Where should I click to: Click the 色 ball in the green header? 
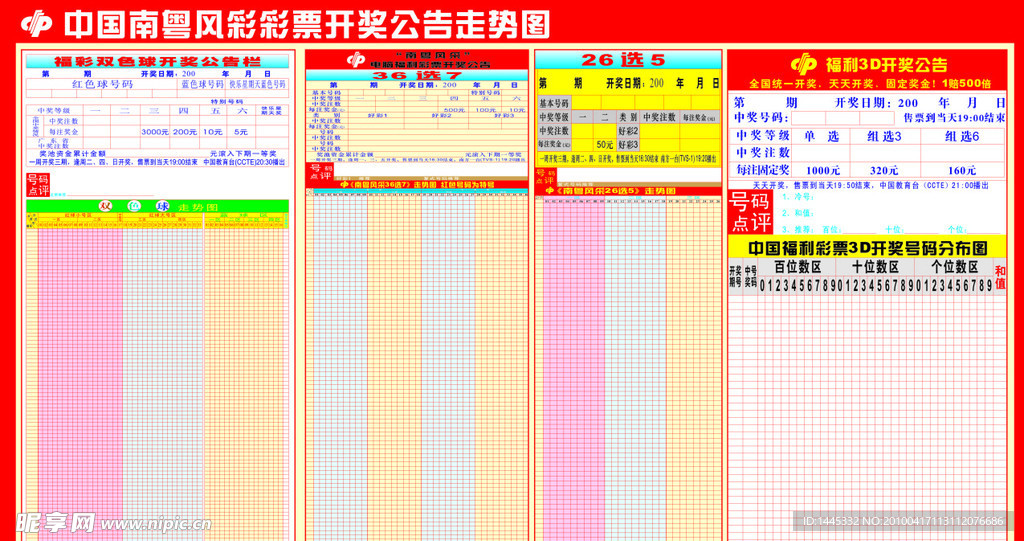point(133,206)
